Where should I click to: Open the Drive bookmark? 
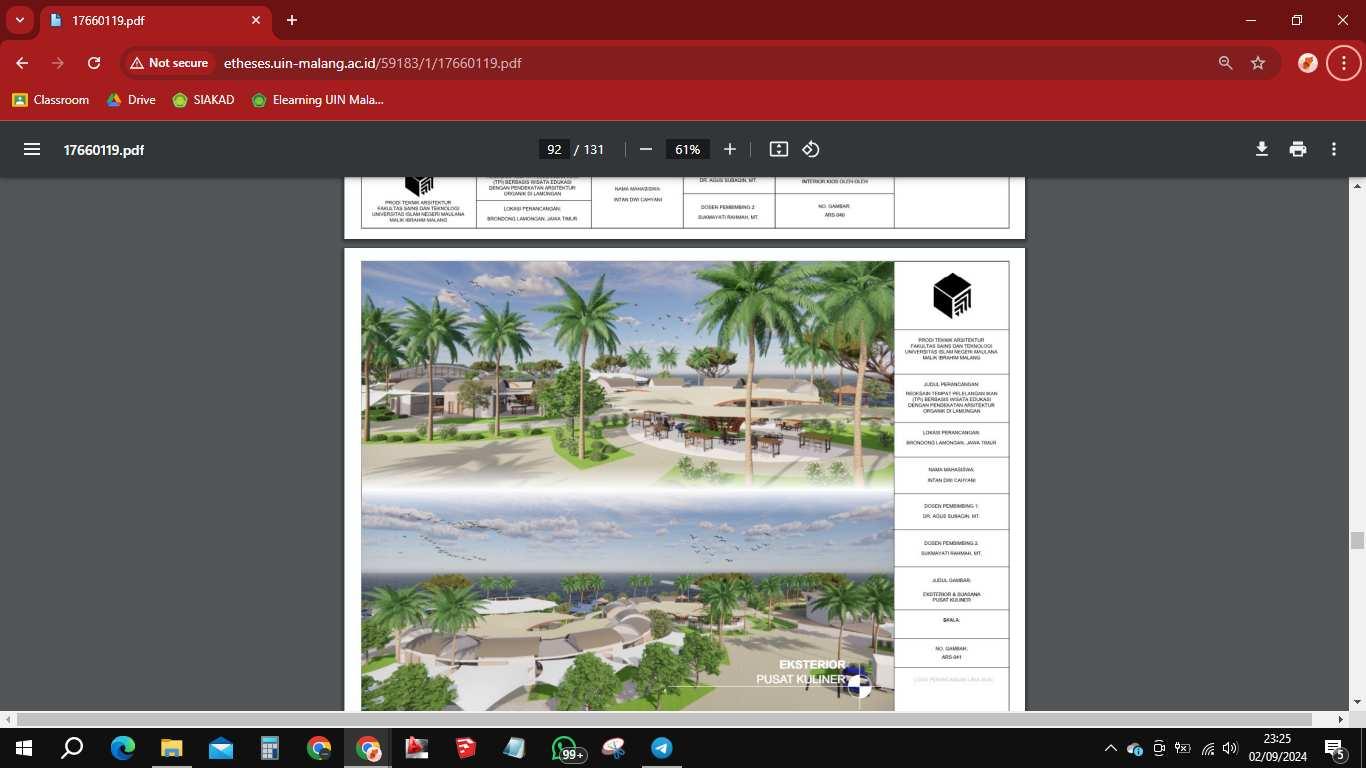[131, 100]
